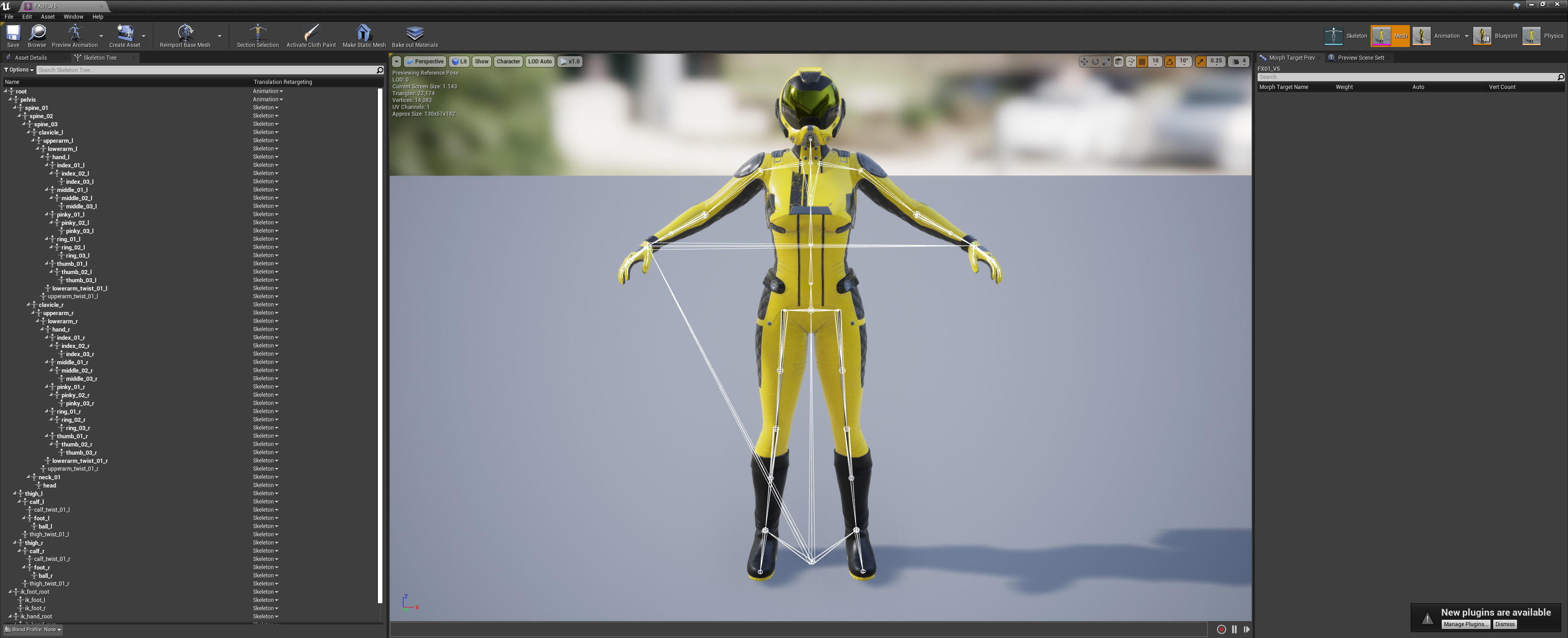
Task: Dismiss the new plugins notification
Action: tap(1504, 624)
